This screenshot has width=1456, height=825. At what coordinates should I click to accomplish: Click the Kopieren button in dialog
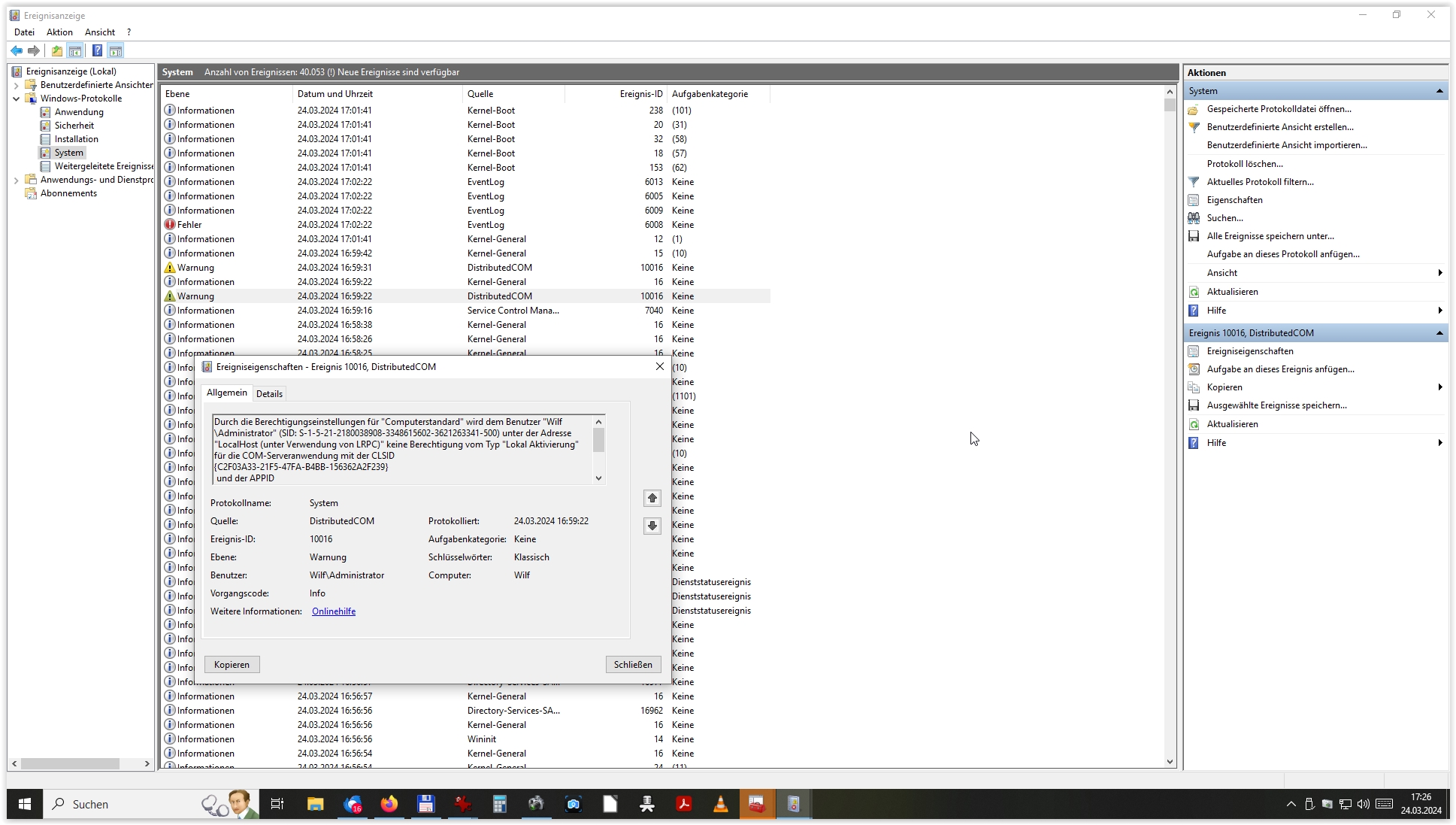pos(232,665)
